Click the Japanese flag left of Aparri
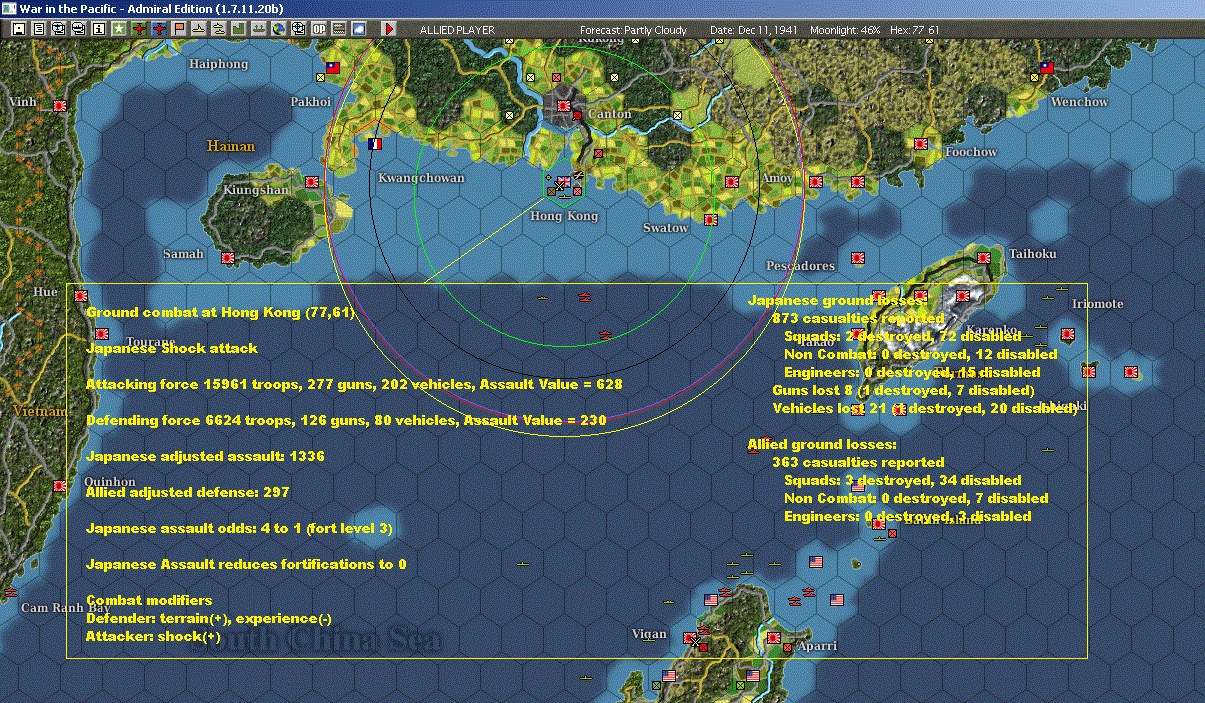The image size is (1205, 703). click(773, 637)
